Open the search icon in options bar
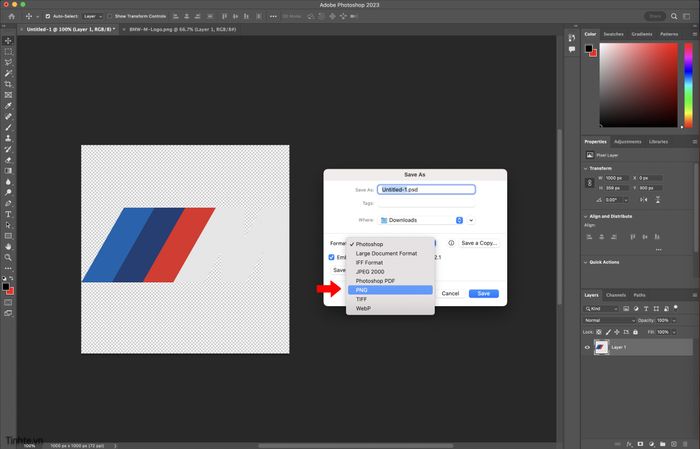The height and width of the screenshot is (449, 700). [x=674, y=17]
